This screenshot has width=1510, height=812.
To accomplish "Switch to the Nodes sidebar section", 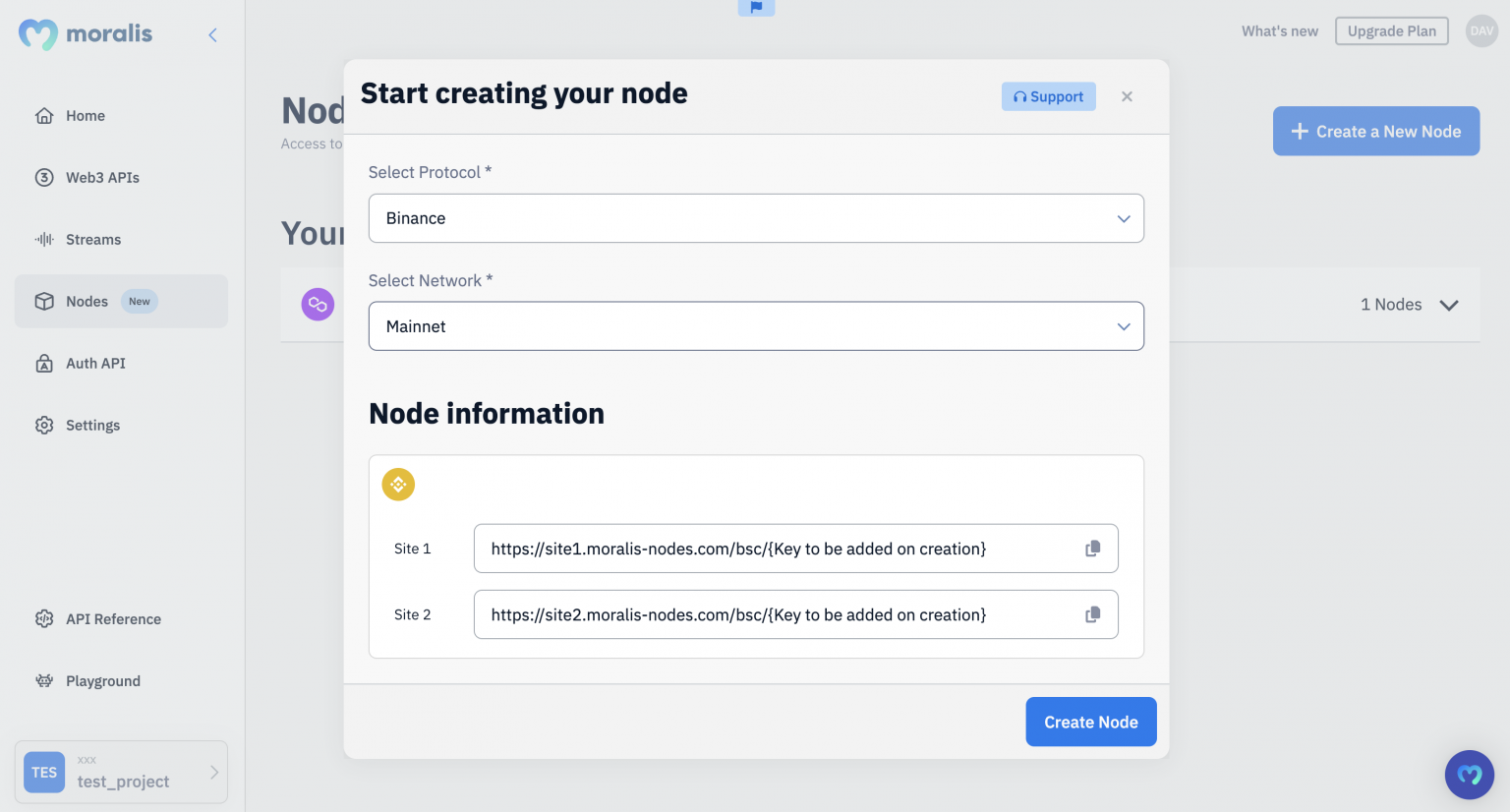I will (x=87, y=301).
